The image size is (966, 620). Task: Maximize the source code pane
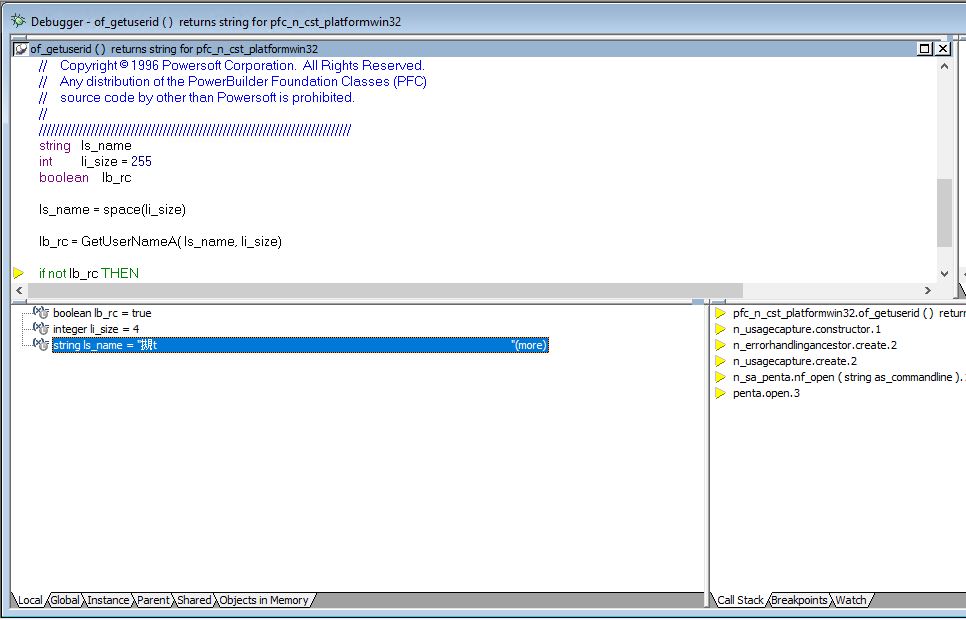[x=924, y=49]
